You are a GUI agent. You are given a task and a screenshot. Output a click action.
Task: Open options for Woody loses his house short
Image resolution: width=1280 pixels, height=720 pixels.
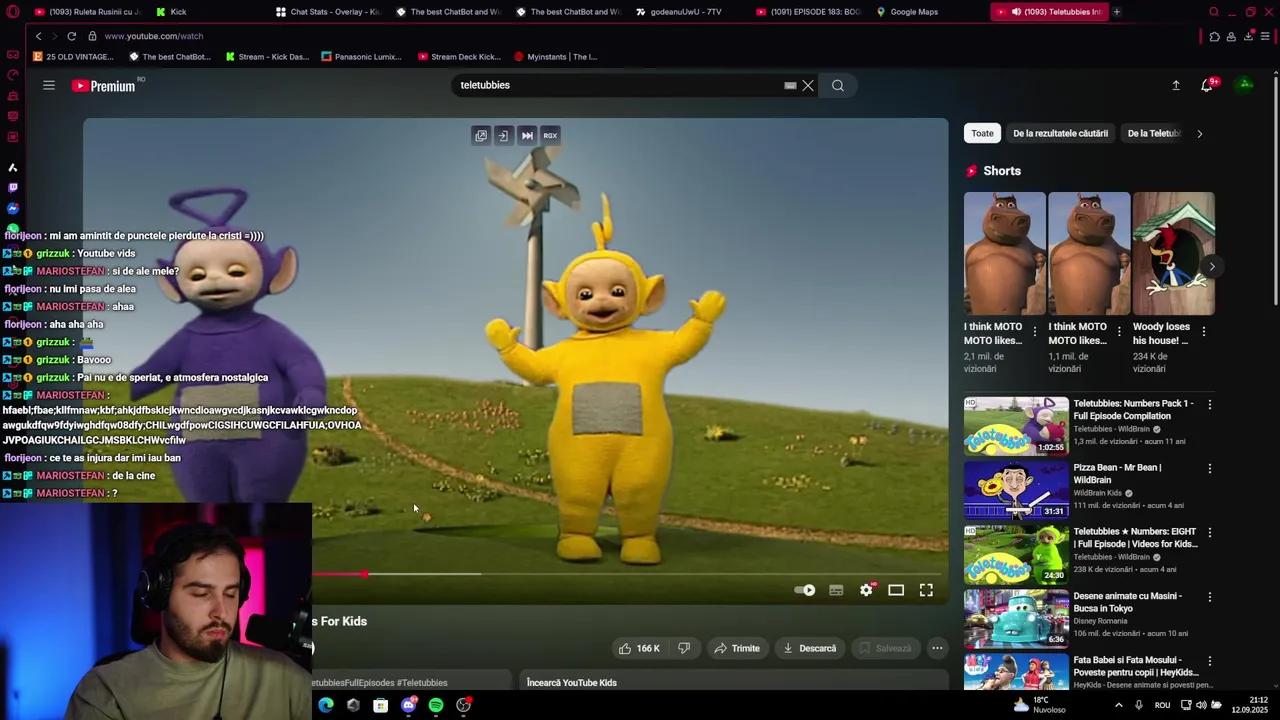coord(1204,331)
